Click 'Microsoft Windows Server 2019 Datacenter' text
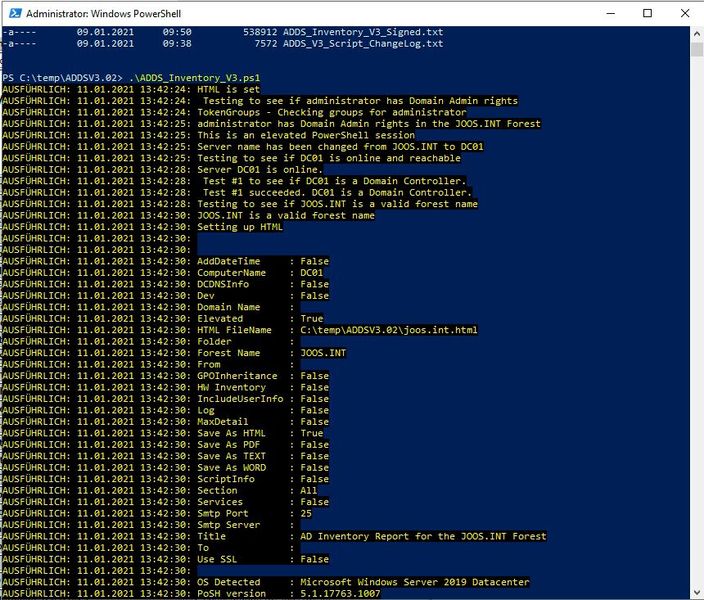 pos(414,582)
